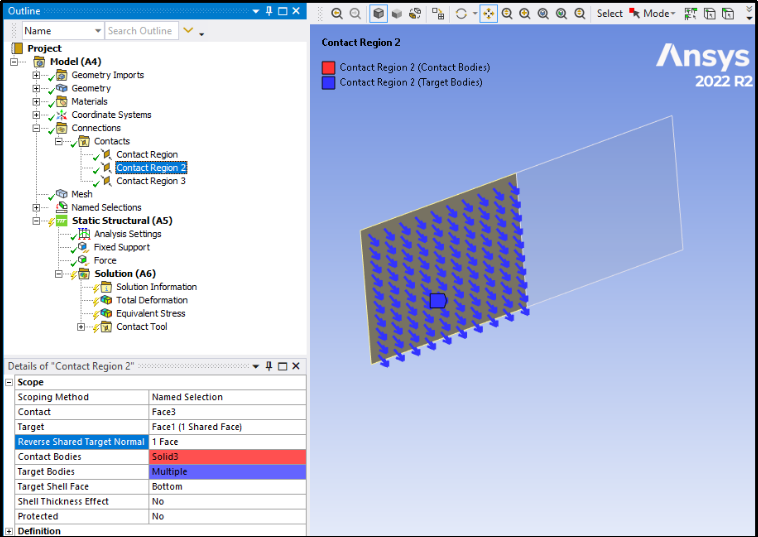Click the Materials node icon

point(61,102)
